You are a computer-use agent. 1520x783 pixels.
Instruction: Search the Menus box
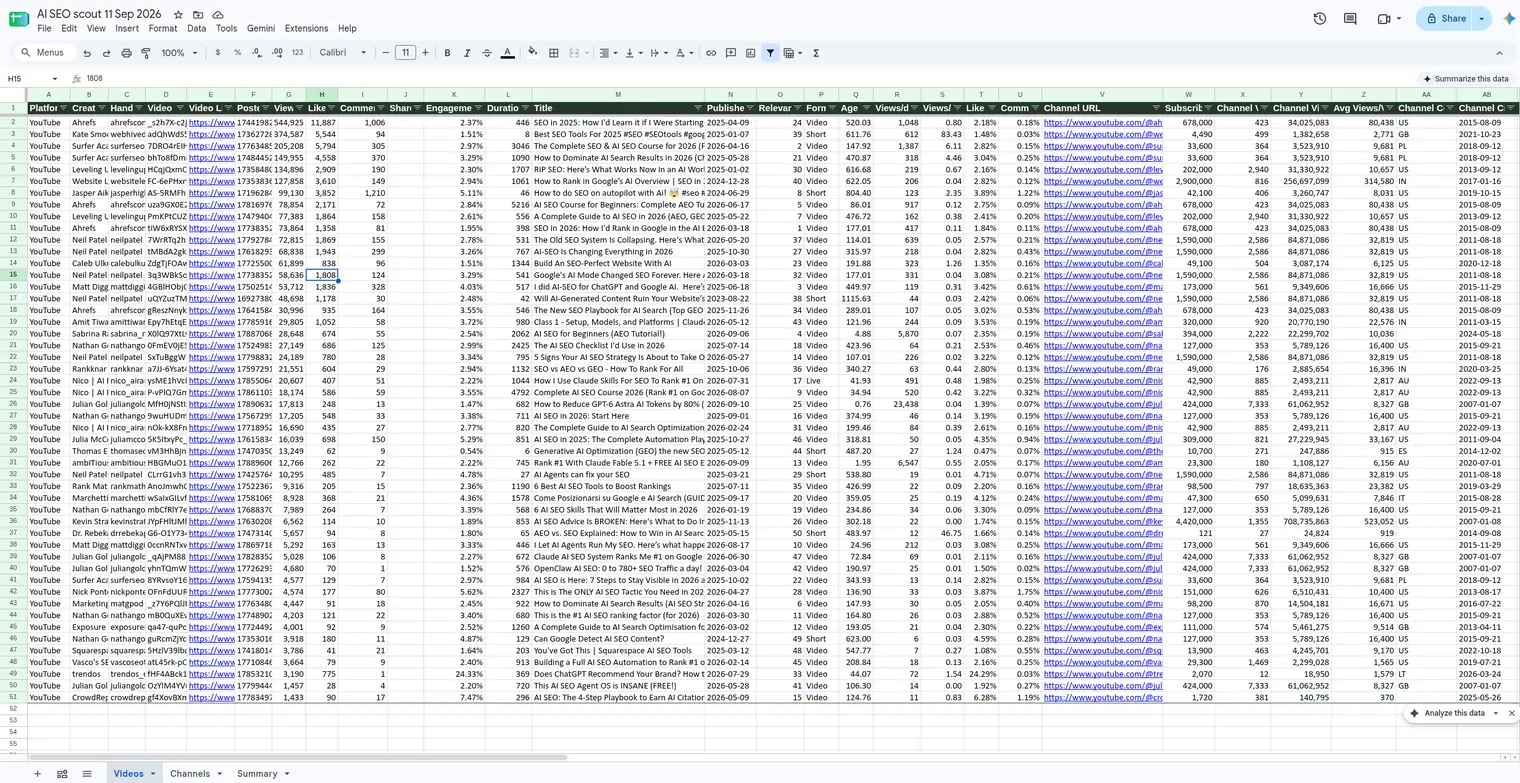[43, 53]
